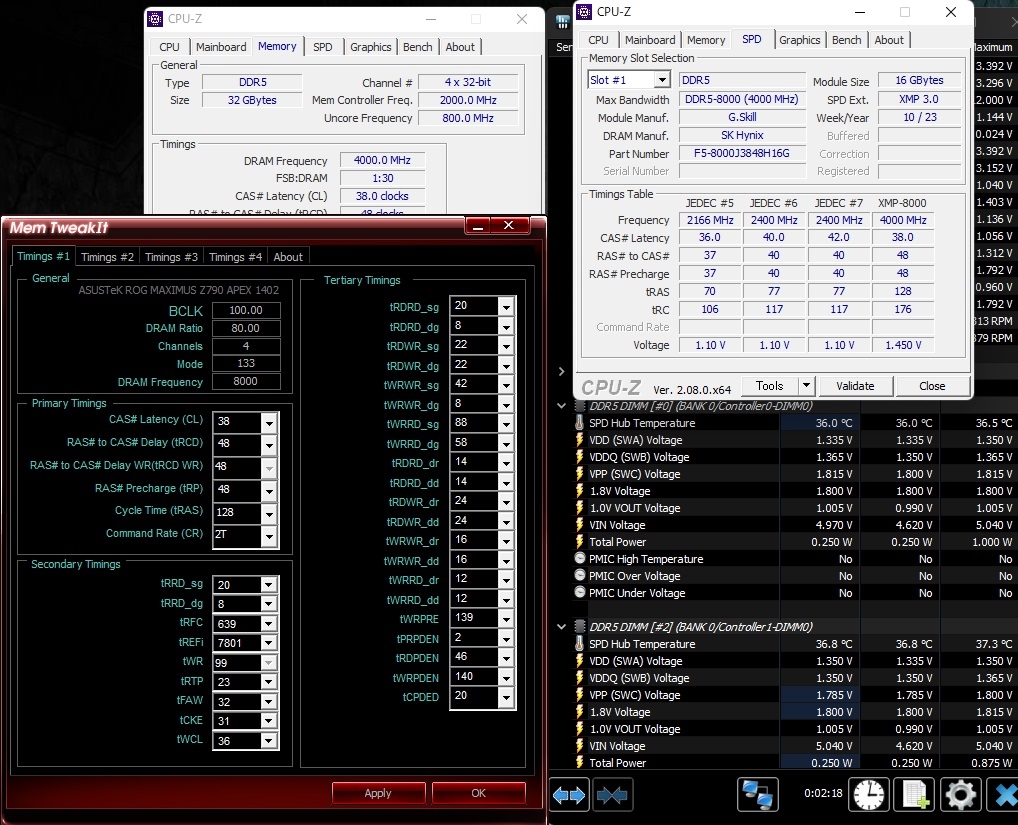Open the network computers icon in HWiNFO
The width and height of the screenshot is (1018, 825).
click(x=758, y=795)
